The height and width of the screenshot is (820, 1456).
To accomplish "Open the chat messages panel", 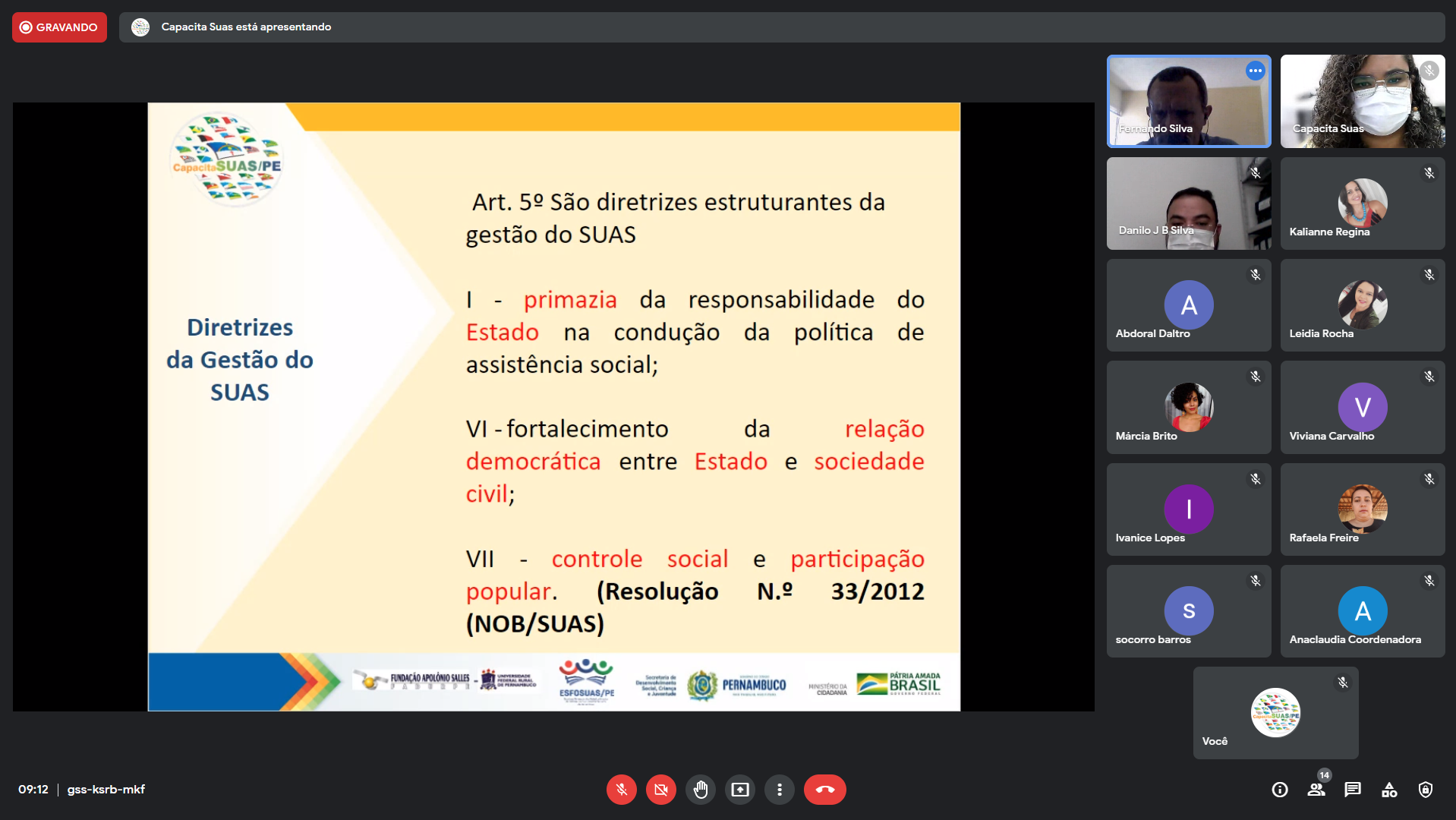I will point(1353,790).
